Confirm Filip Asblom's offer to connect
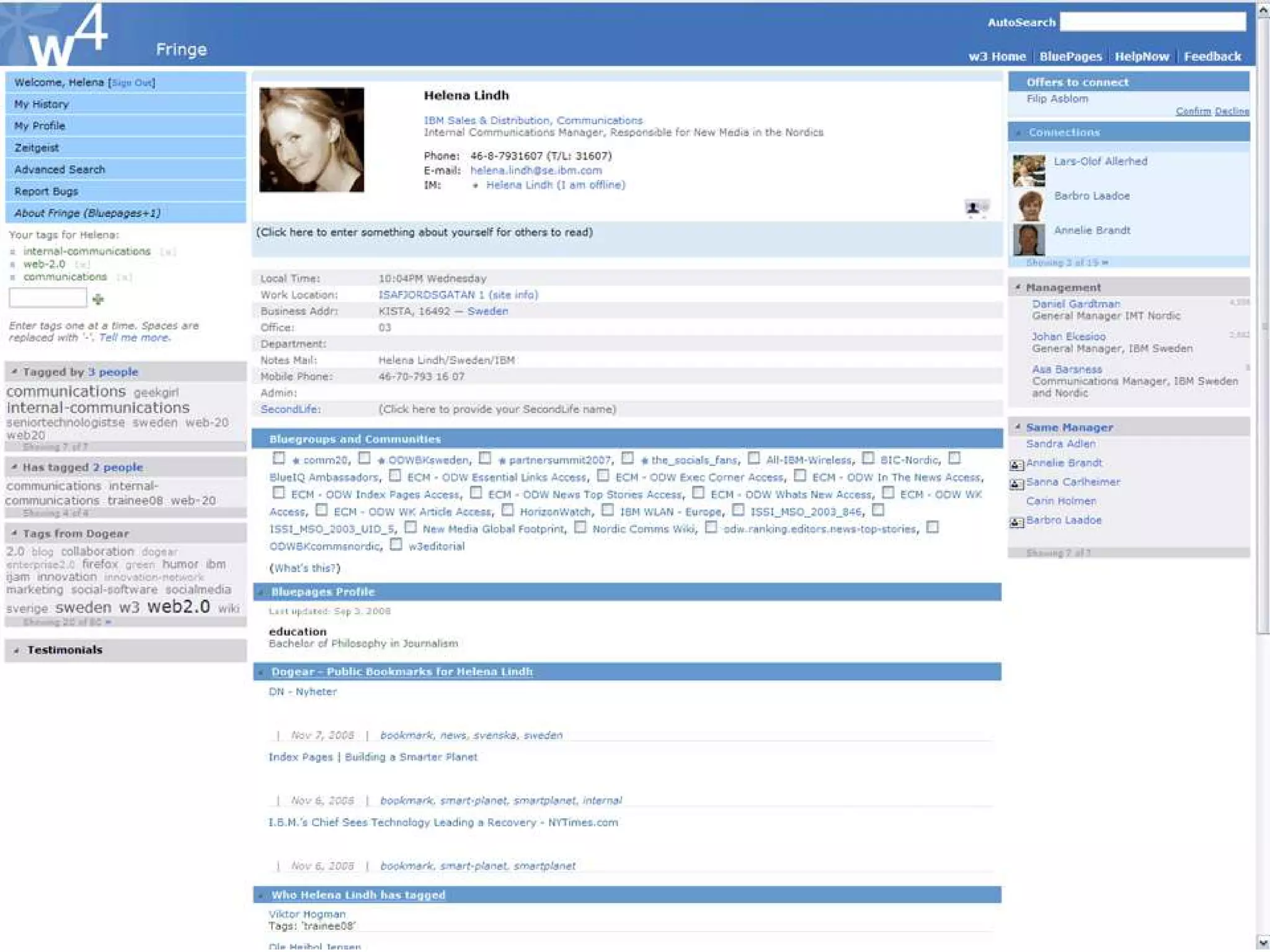 point(1193,111)
